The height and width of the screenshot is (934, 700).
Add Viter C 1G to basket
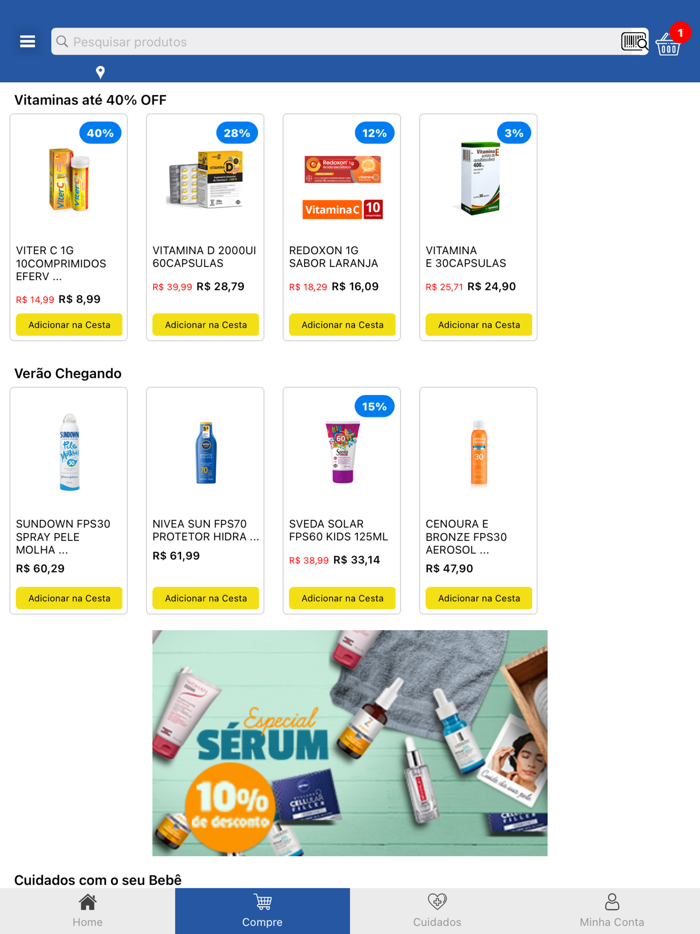coord(69,325)
